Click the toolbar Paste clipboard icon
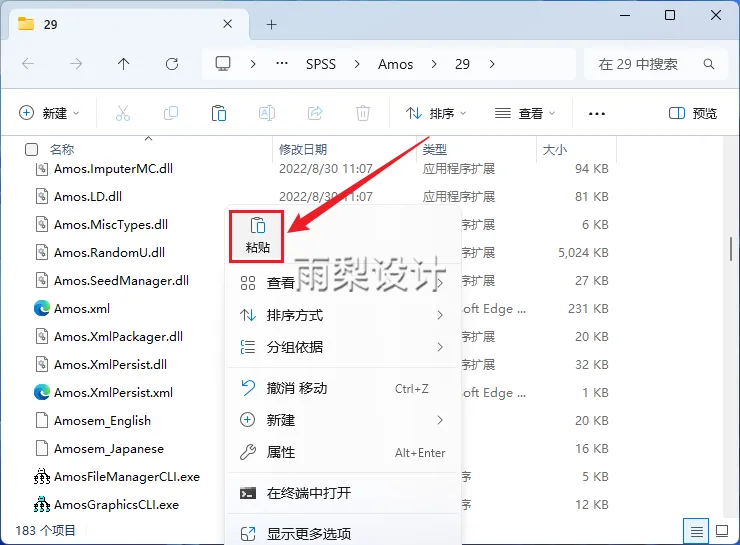The width and height of the screenshot is (740, 545). [x=219, y=113]
